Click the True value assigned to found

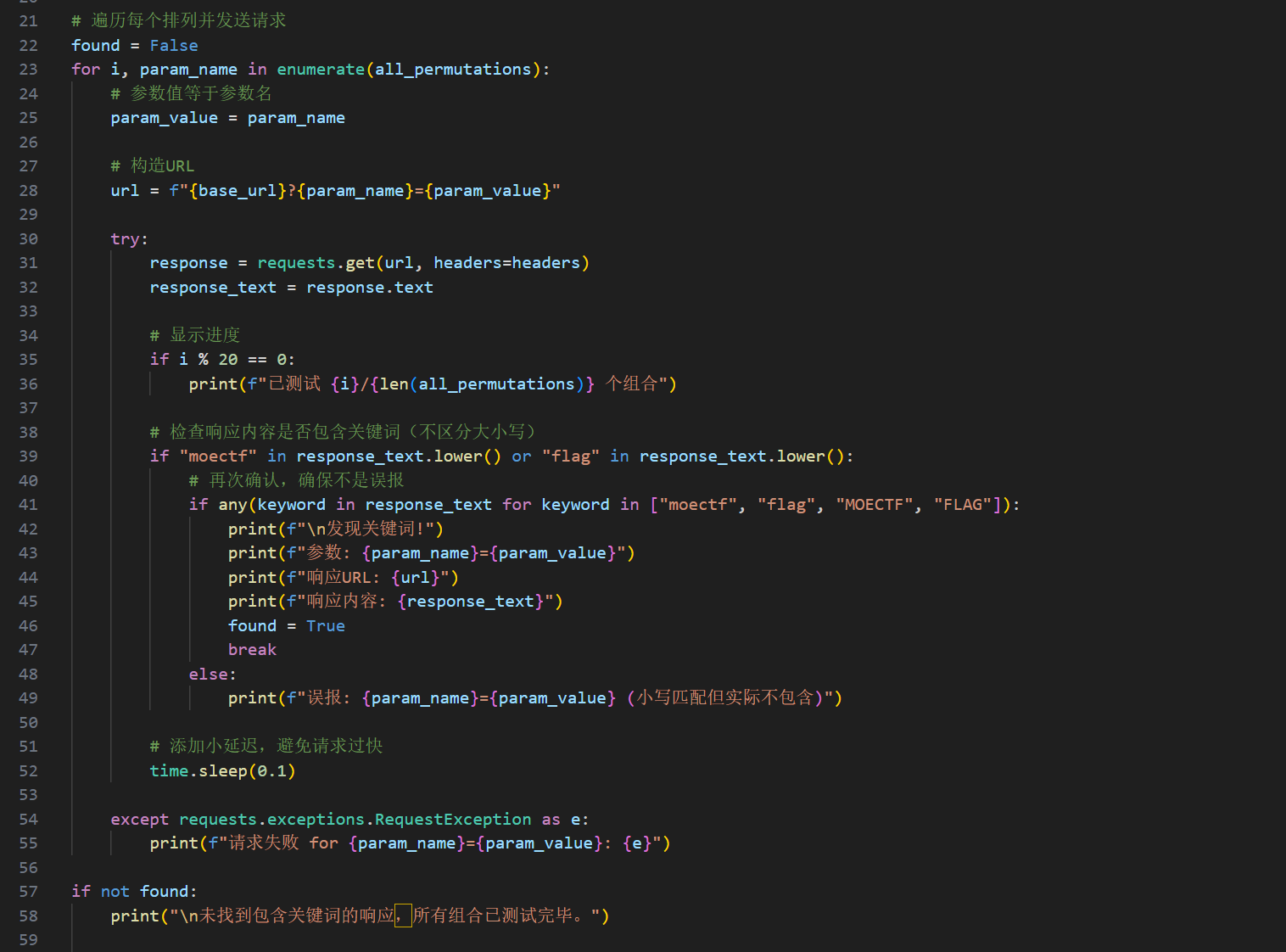[325, 626]
